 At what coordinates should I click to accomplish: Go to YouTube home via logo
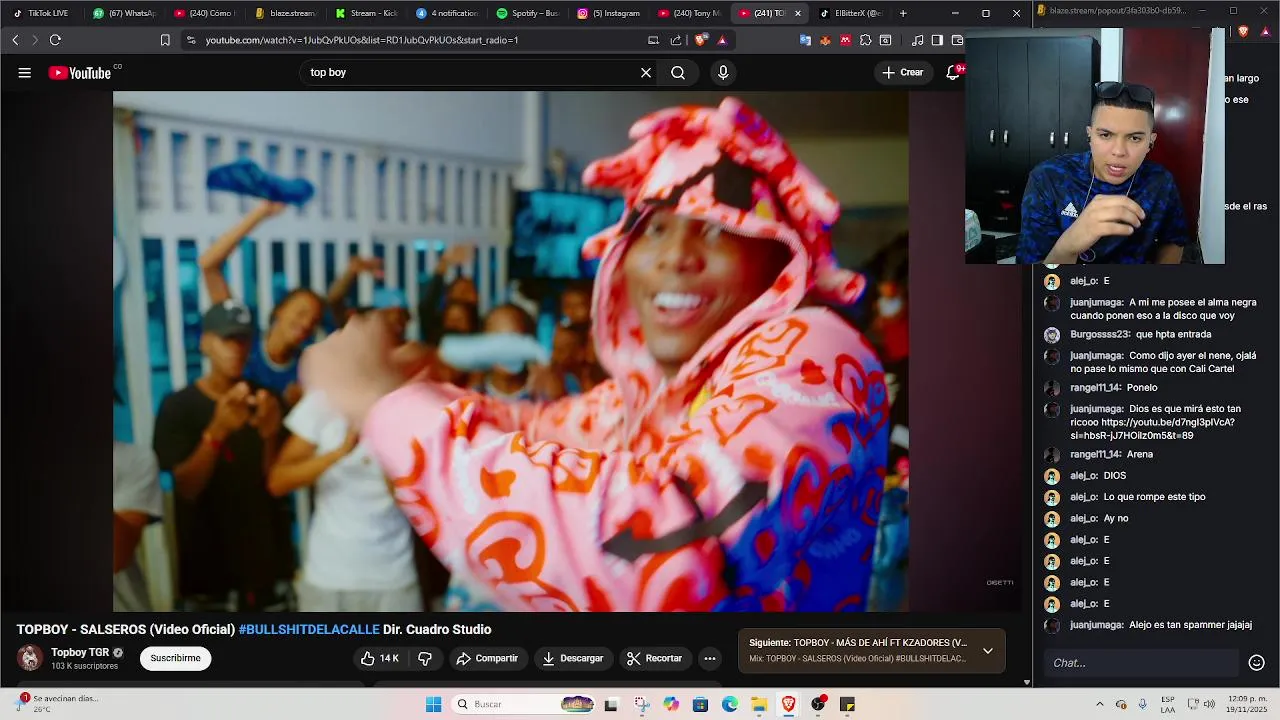[x=80, y=72]
